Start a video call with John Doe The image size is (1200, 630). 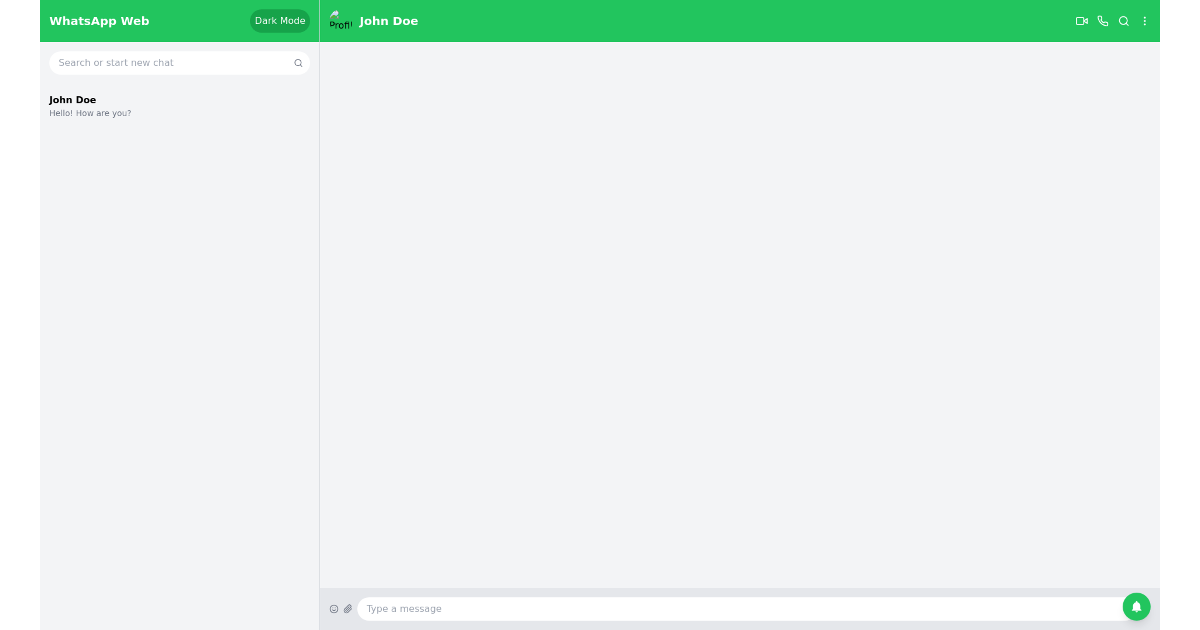coord(1081,21)
